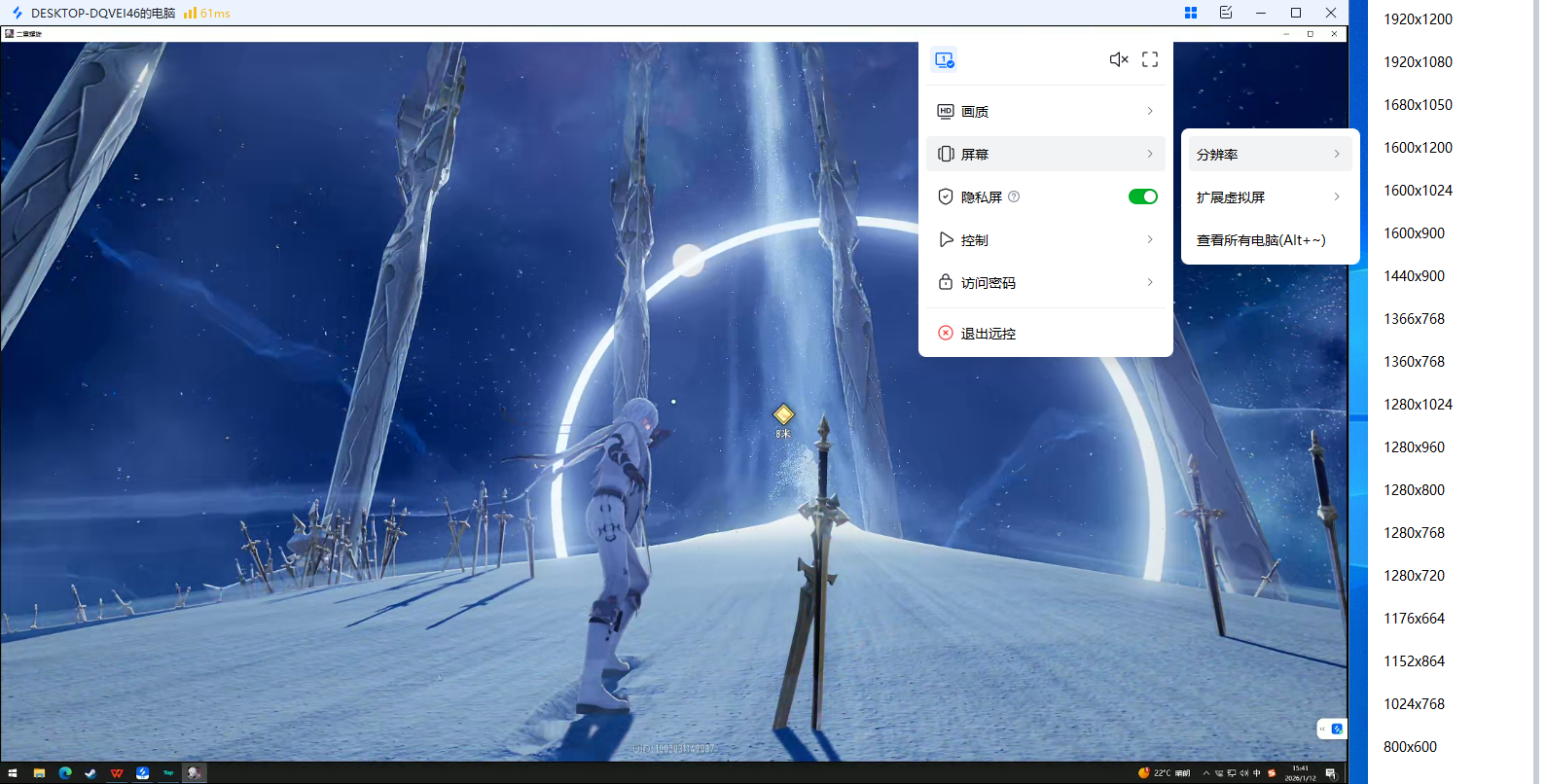Screen dimensions: 1546x784
Task: Expand the 控制 control submenu
Action: pyautogui.click(x=1046, y=240)
